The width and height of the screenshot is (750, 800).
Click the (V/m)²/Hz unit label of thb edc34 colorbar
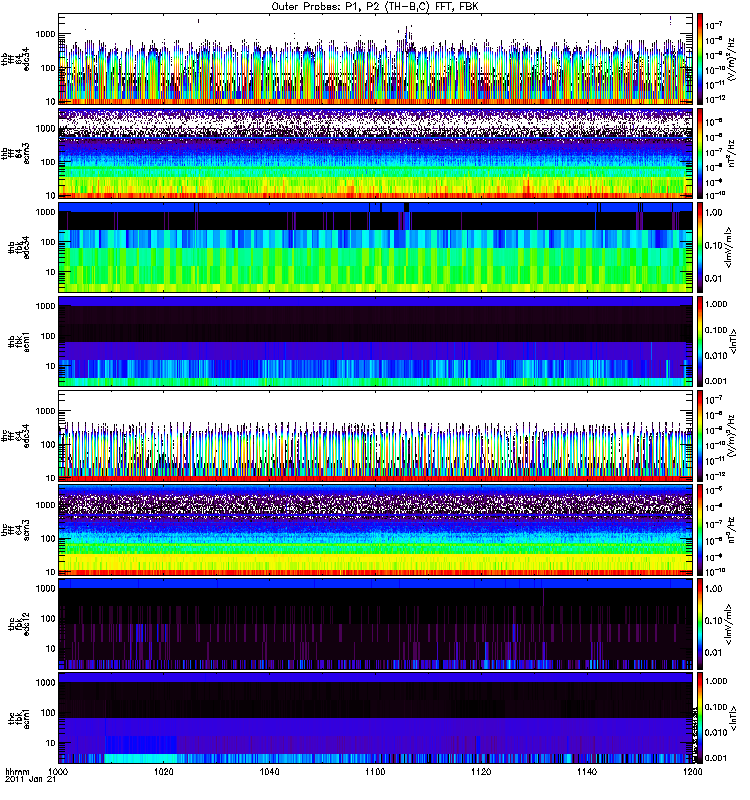pyautogui.click(x=732, y=59)
